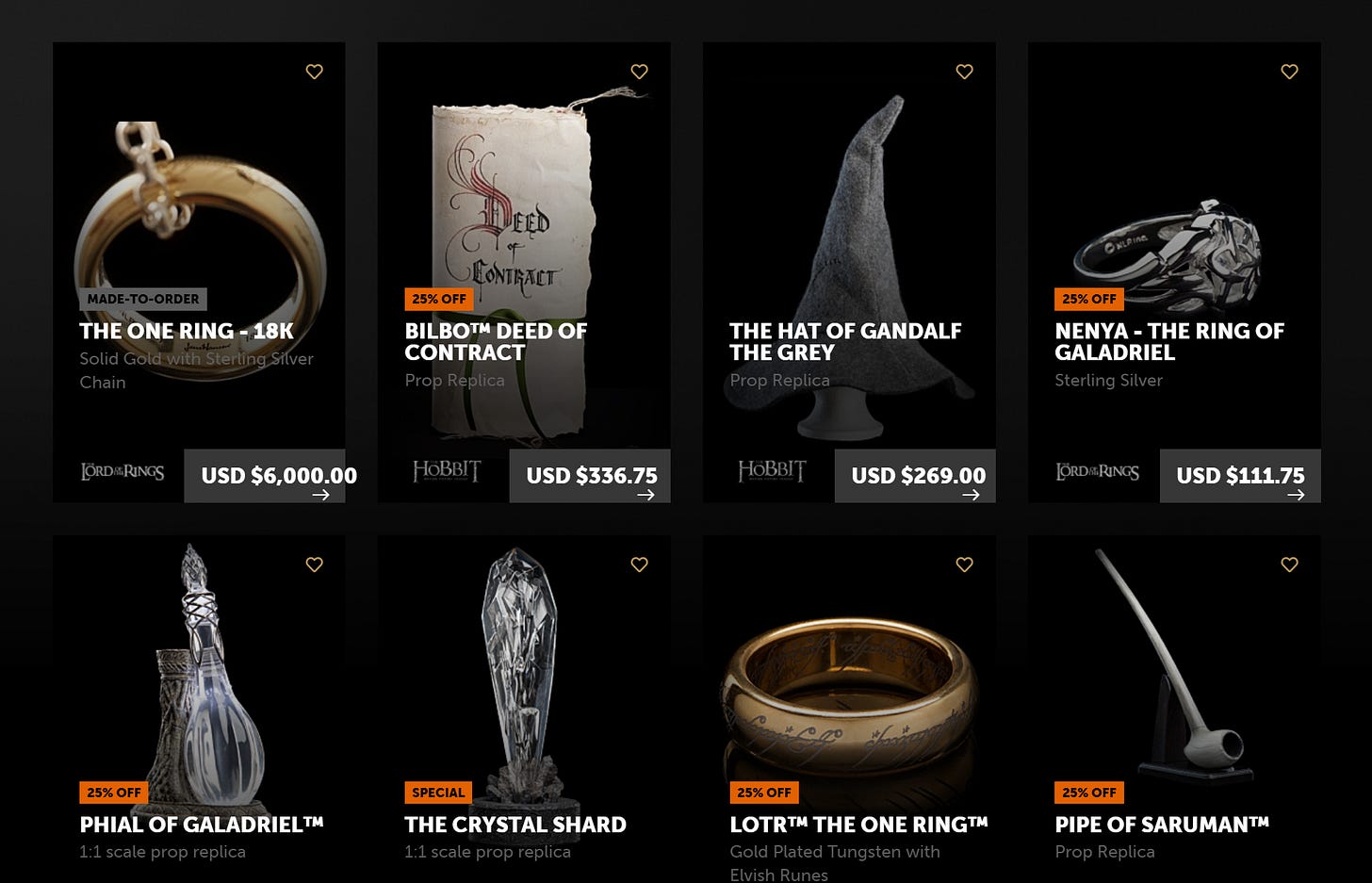This screenshot has width=1372, height=883.
Task: Click Lord of the Rings logo on One Ring card
Action: pos(122,471)
